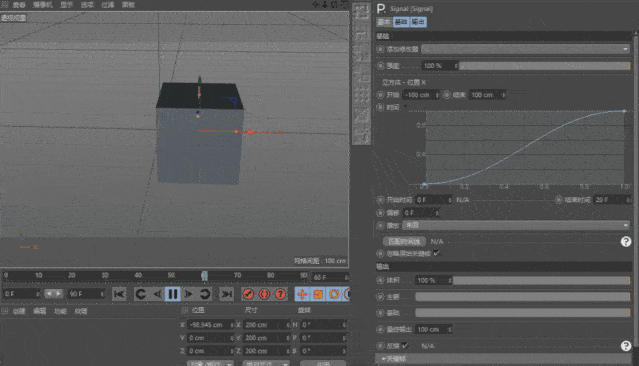Toggle keyframe dot beside 结束 100 cm
Viewport: 639px width, 366px height.
(447, 95)
